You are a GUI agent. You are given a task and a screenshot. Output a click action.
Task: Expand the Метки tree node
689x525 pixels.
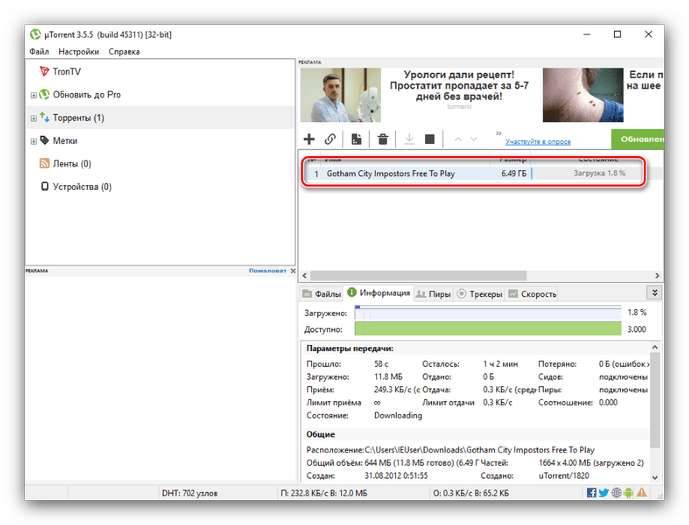(x=33, y=141)
